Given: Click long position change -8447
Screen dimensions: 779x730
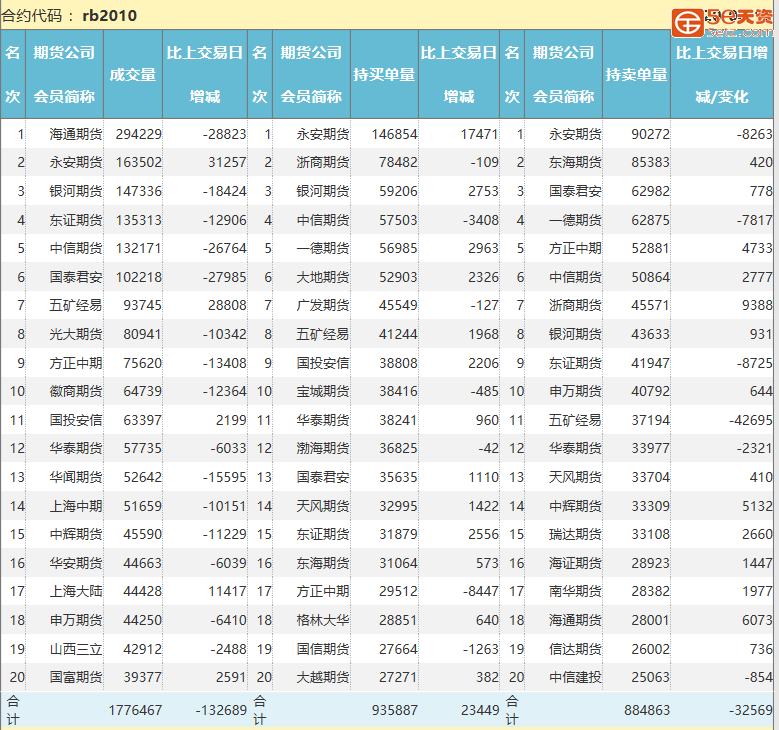Looking at the screenshot, I should click(480, 592).
